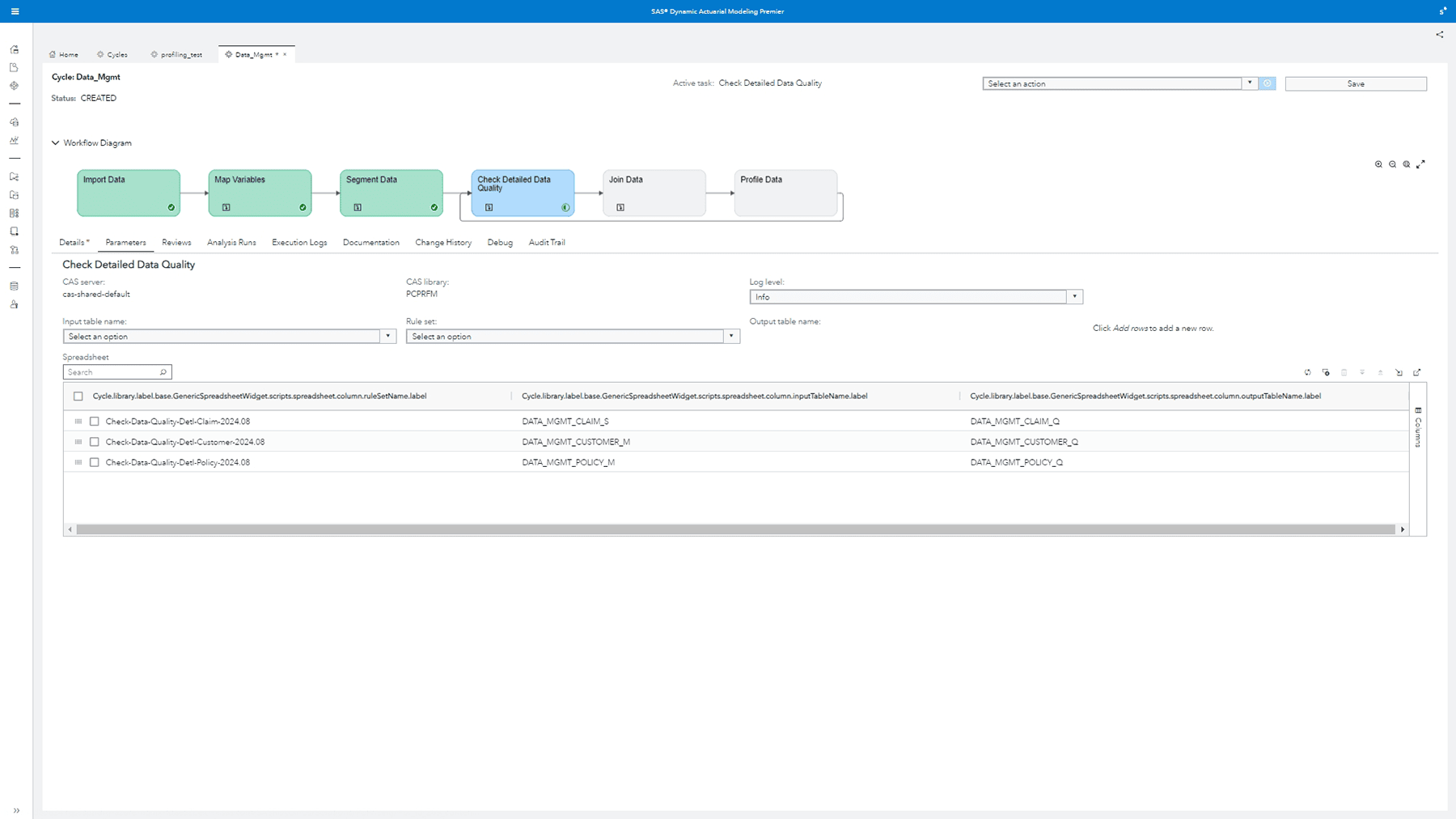1456x819 pixels.
Task: Open the Analysis Runs tab
Action: coord(231,243)
